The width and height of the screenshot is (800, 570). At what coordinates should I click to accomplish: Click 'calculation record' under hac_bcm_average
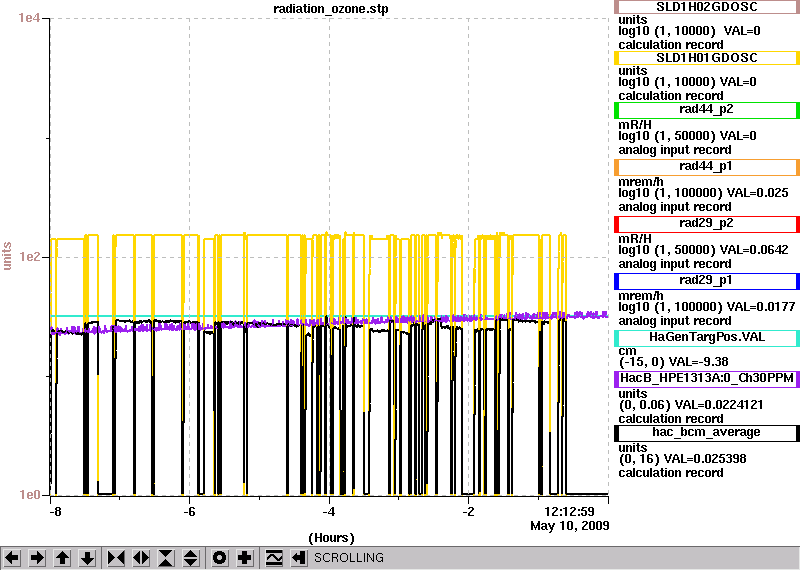[671, 473]
